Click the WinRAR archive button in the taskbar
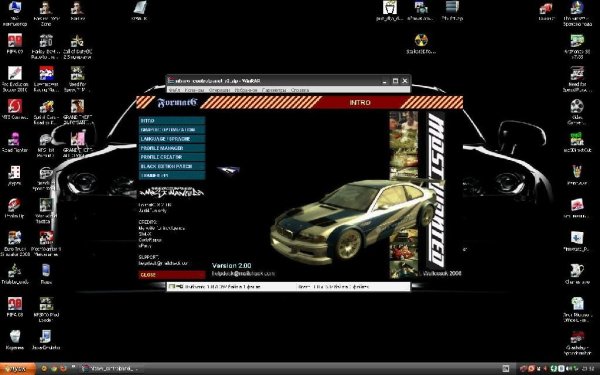Viewport: 600px width, 375px height. (111, 369)
